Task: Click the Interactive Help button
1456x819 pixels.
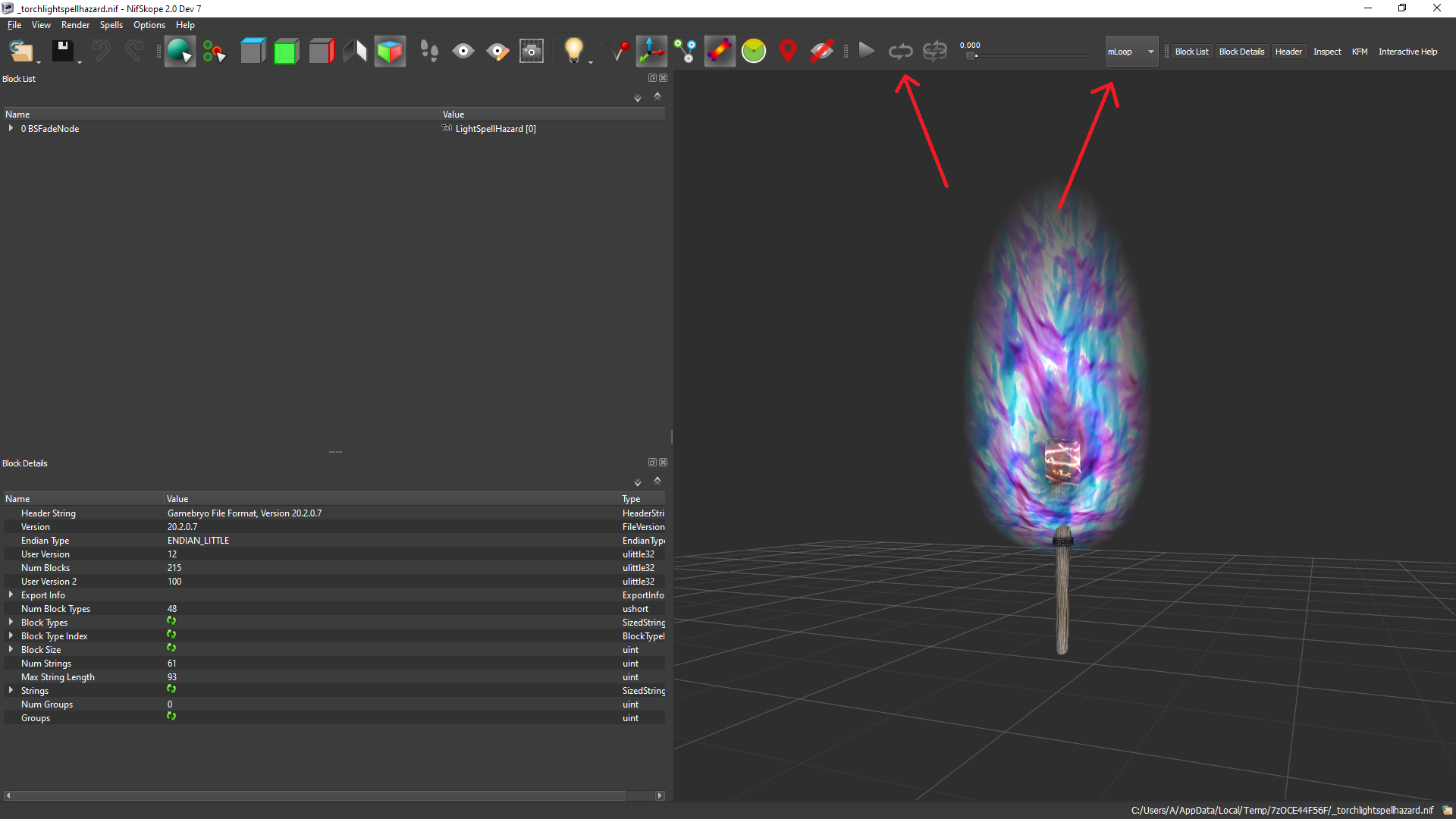Action: click(x=1407, y=52)
